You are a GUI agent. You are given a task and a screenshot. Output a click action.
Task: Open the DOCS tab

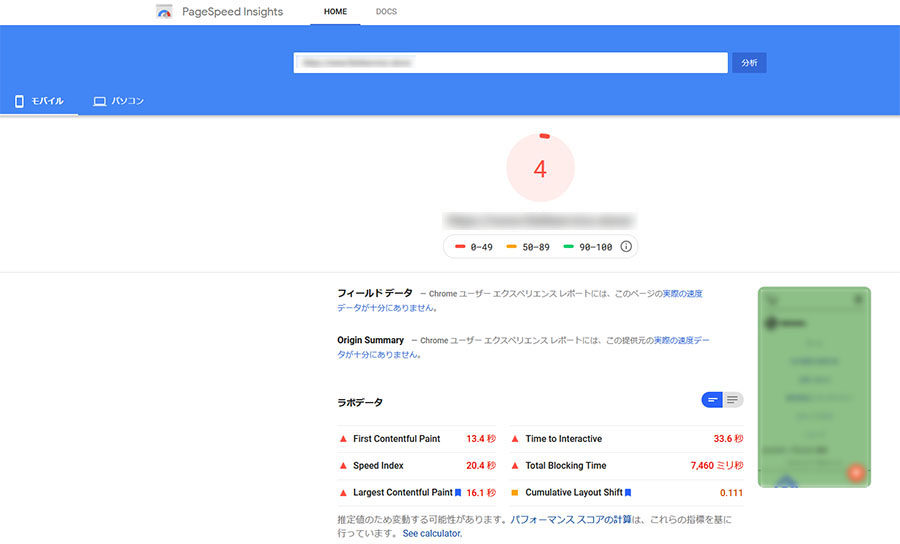click(386, 12)
